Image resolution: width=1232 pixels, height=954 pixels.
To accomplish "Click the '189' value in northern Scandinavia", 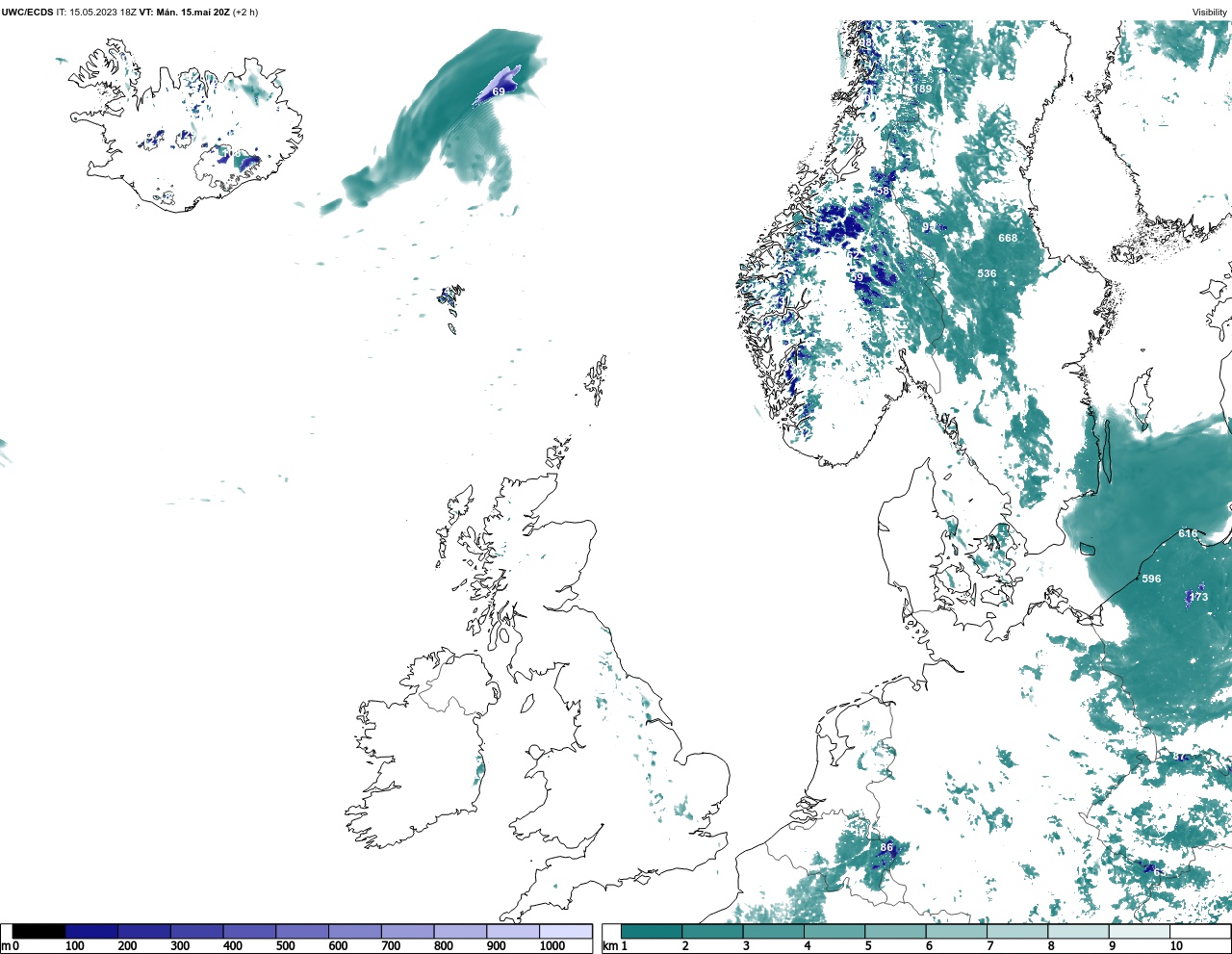I will [922, 89].
